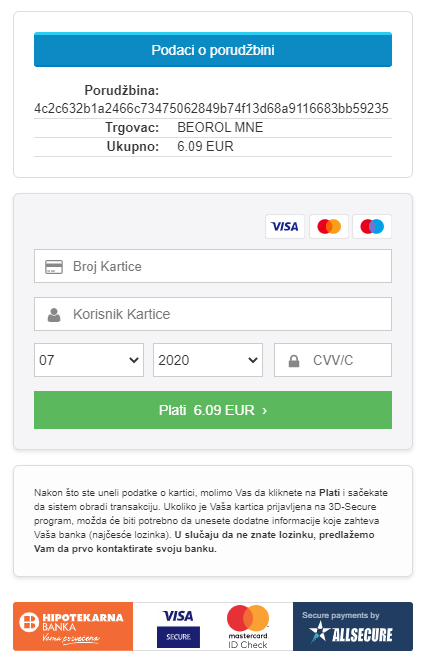
Task: Click the padlock icon in CVV field
Action: 294,361
